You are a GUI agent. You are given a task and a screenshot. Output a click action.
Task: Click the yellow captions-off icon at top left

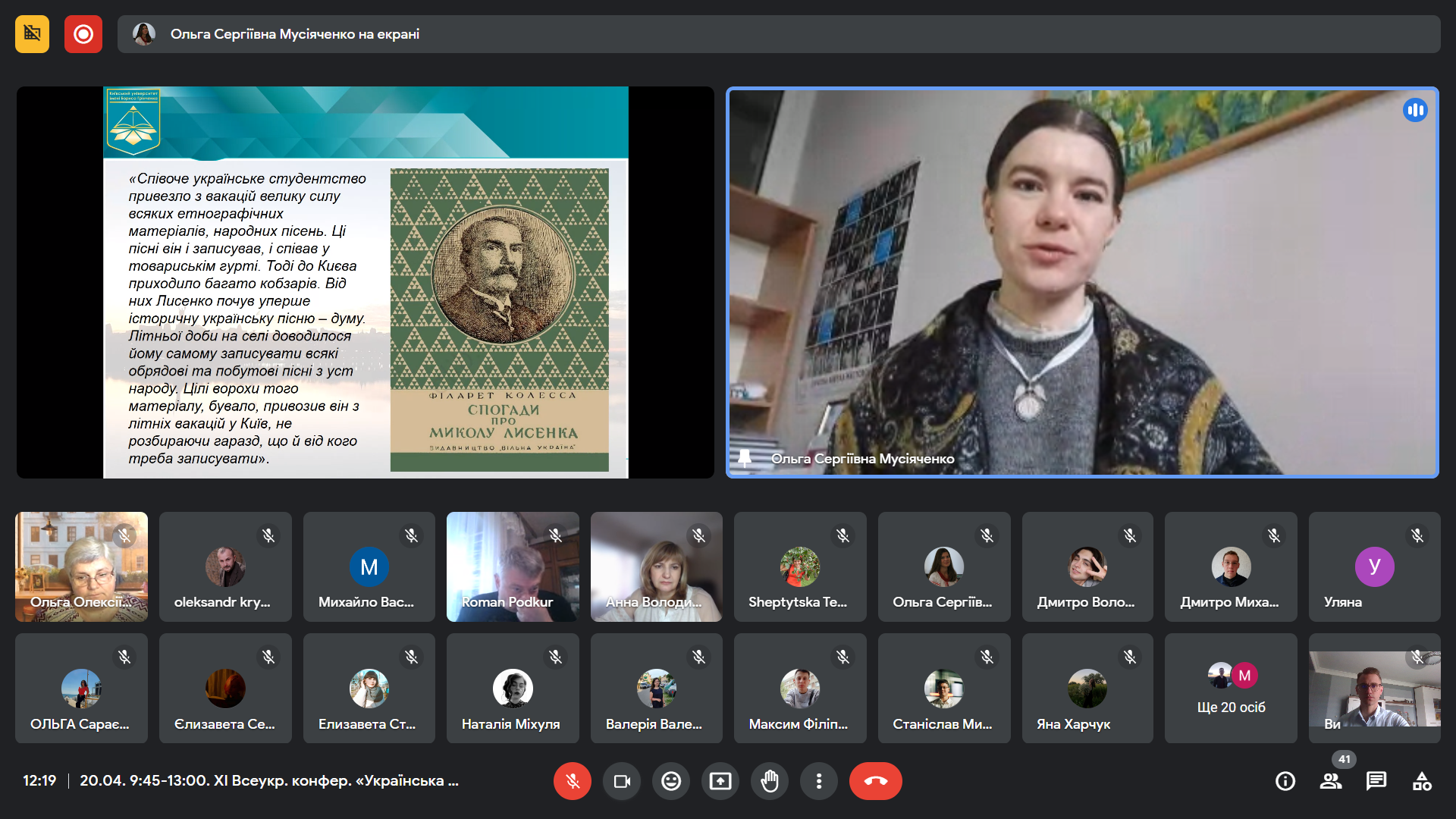pyautogui.click(x=32, y=34)
